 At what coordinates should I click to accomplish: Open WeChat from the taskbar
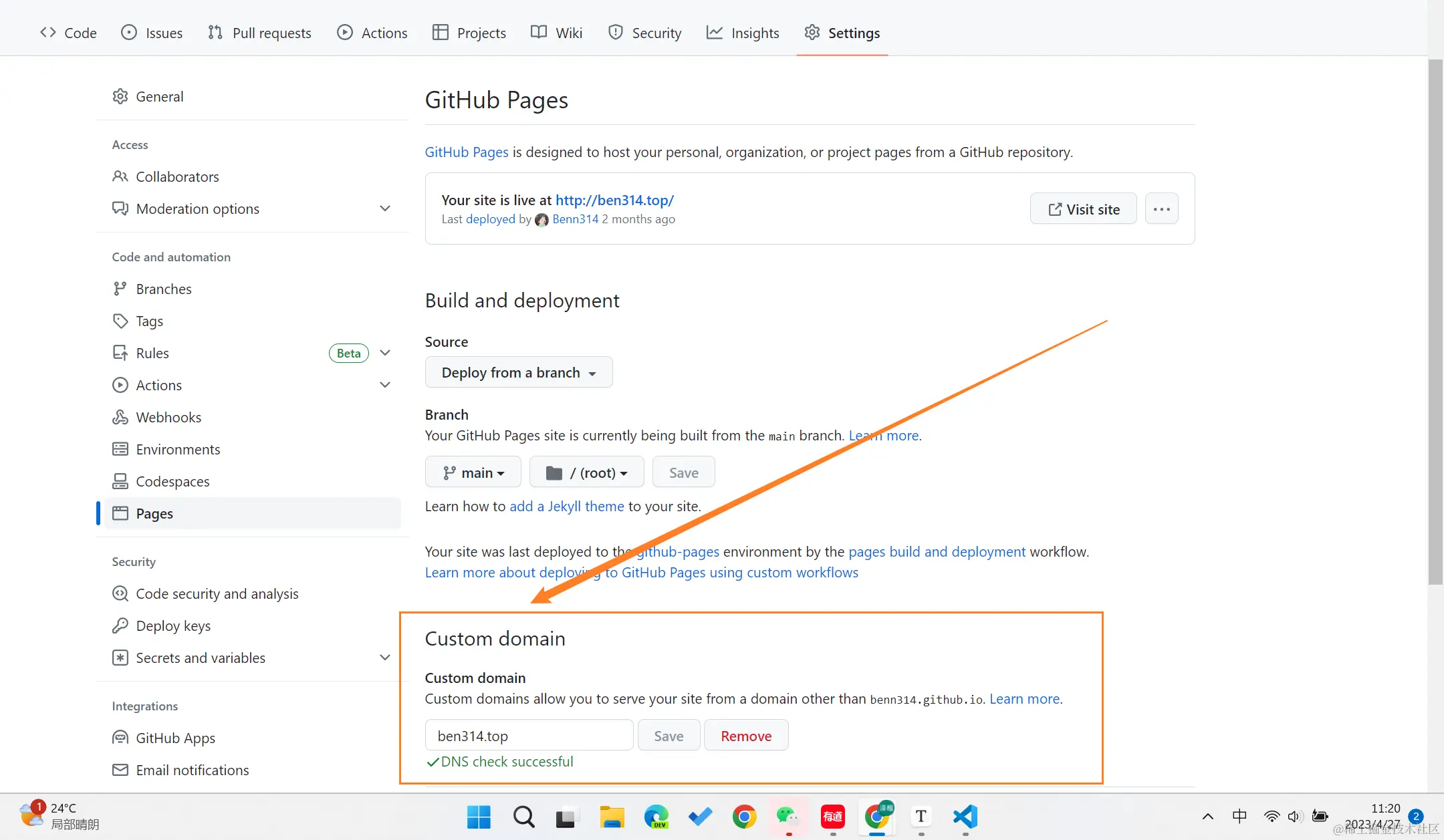pos(788,817)
